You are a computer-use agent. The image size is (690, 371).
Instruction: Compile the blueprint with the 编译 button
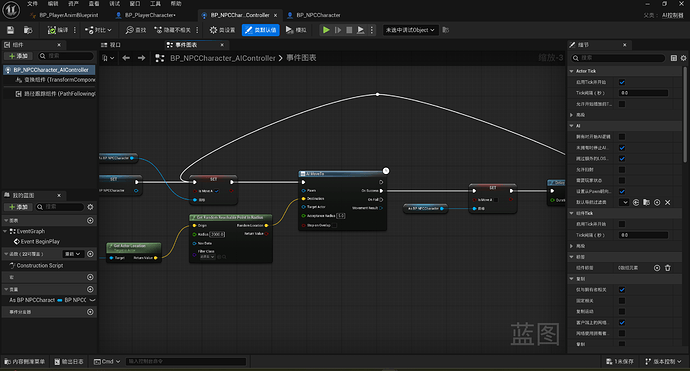pyautogui.click(x=58, y=30)
